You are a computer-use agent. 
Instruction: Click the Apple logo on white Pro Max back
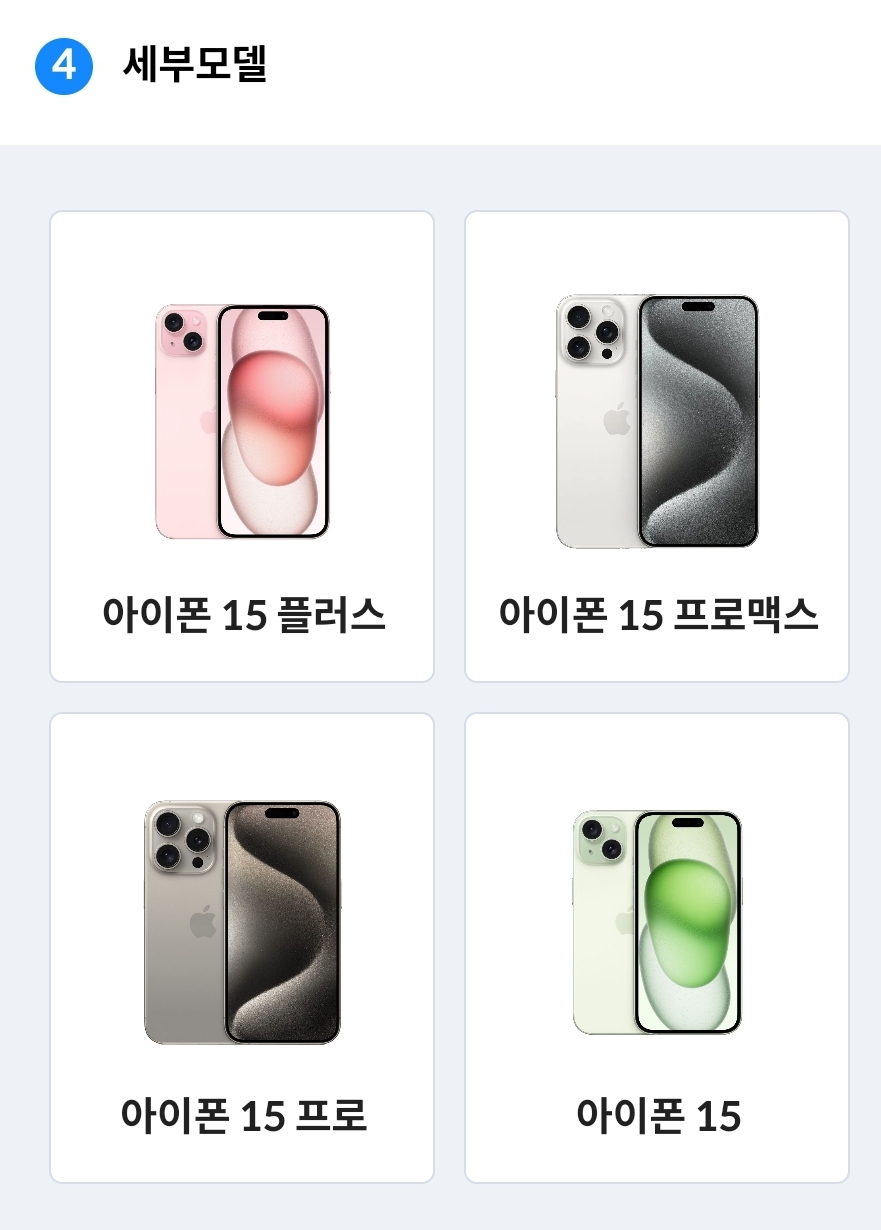pos(618,417)
